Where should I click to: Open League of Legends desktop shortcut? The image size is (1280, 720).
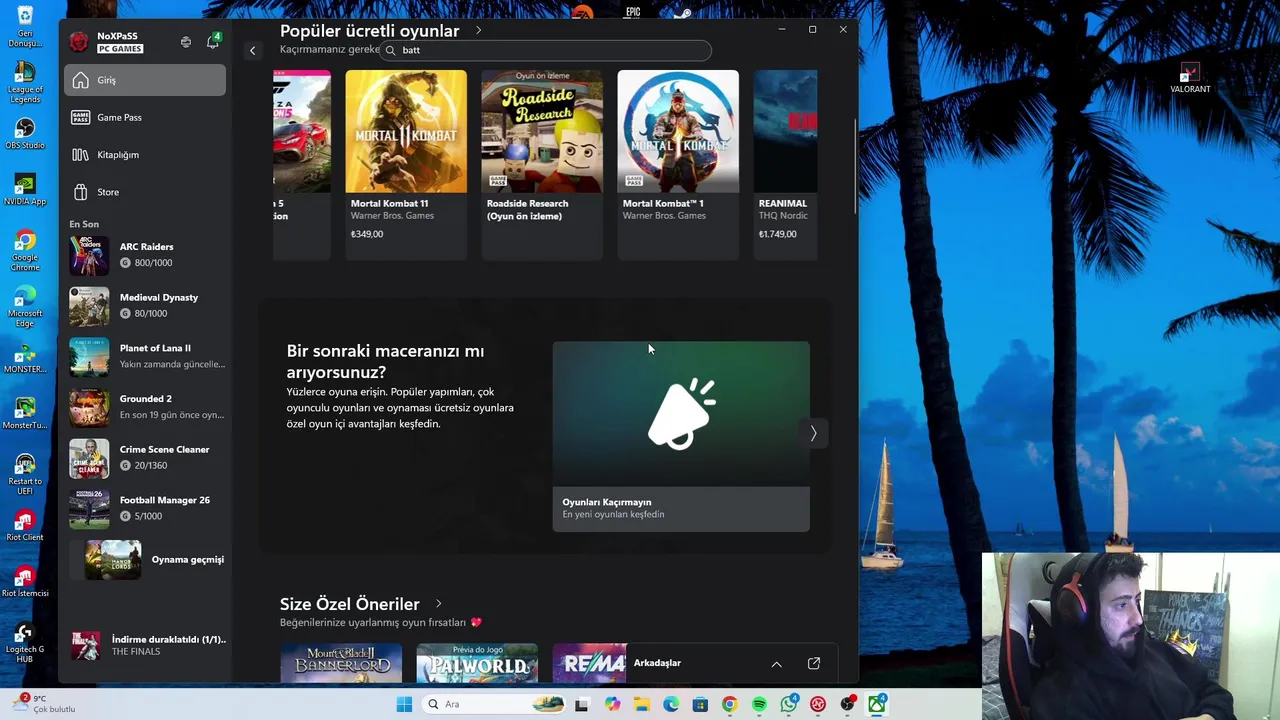pos(25,83)
